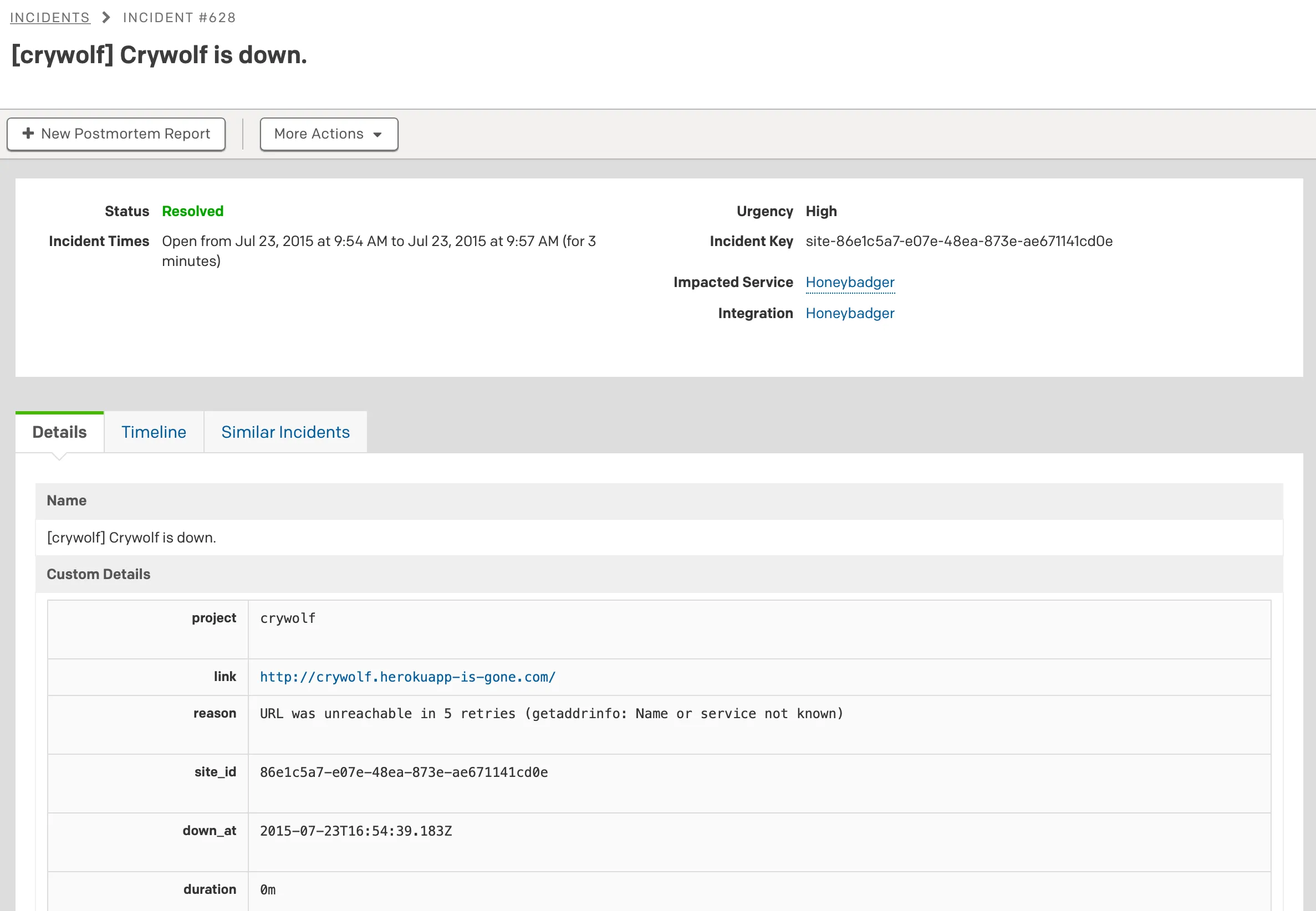Expand the More Actions dropdown
The height and width of the screenshot is (911, 1316).
(x=328, y=134)
